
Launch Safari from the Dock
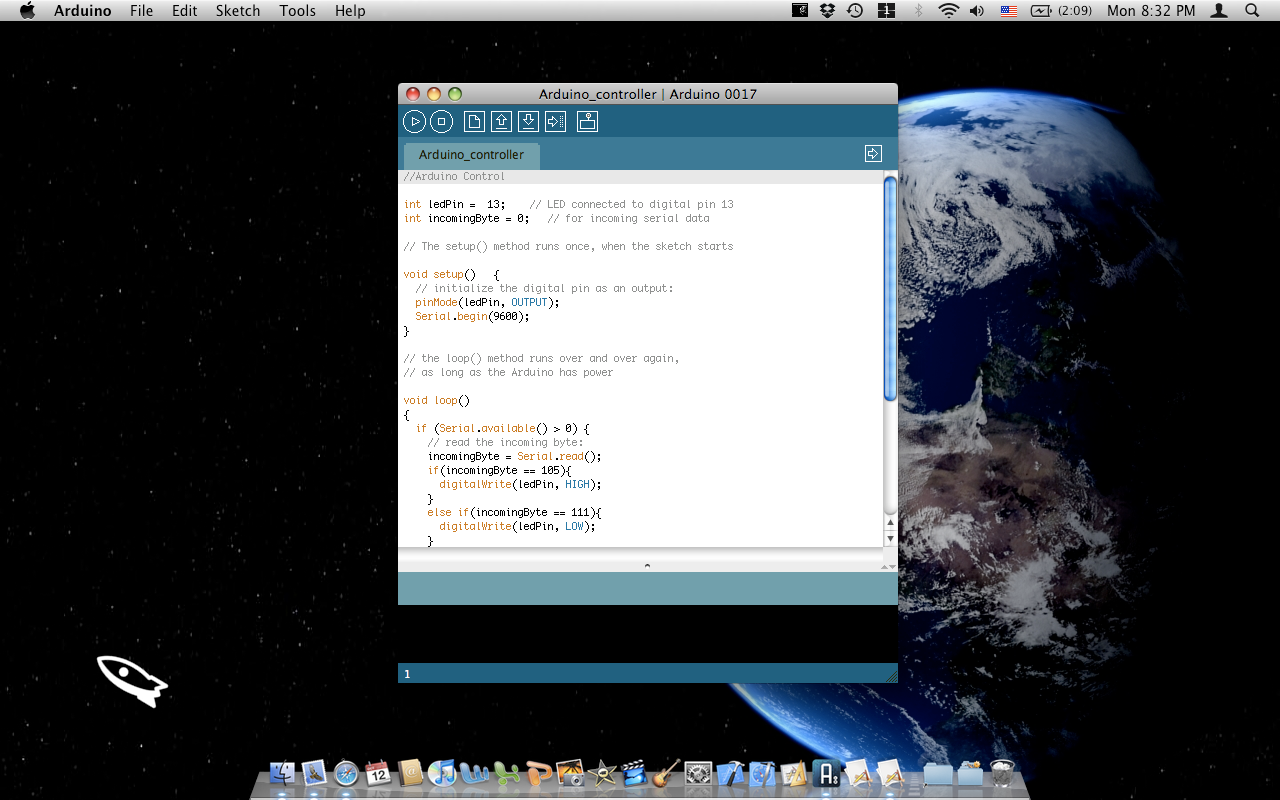[x=346, y=773]
